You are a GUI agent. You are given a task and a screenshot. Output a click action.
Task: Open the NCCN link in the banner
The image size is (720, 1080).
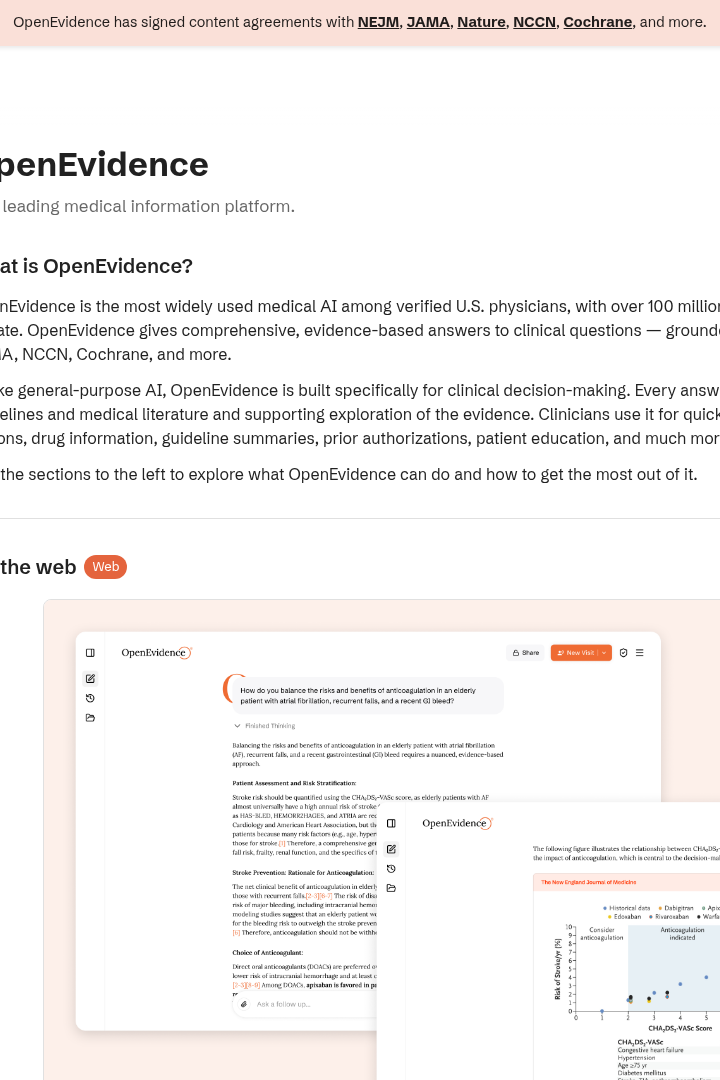point(534,22)
